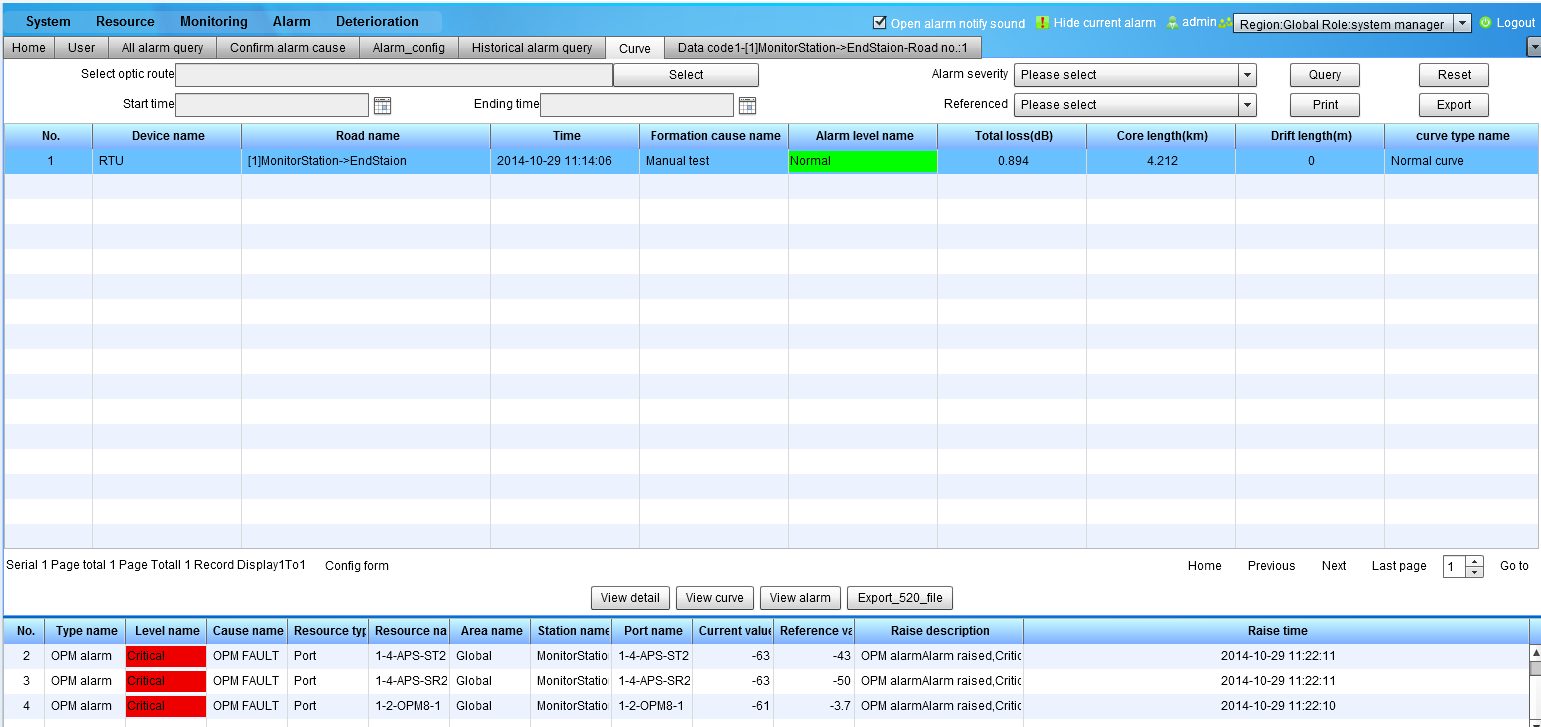
Task: Click the Export_520_file button
Action: (900, 598)
